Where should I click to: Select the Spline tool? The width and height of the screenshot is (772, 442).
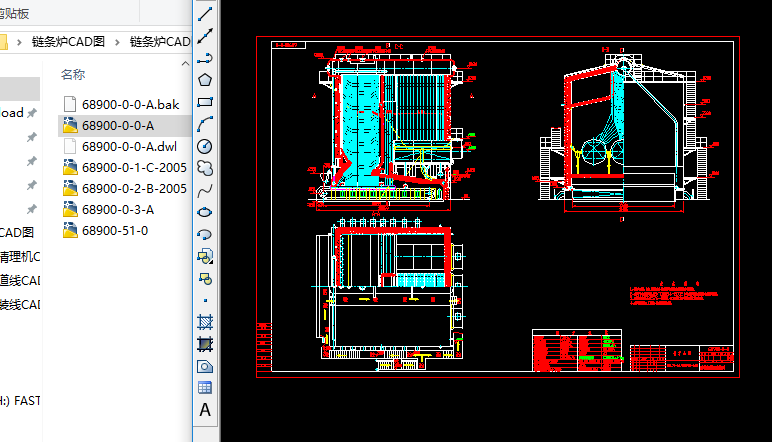pos(205,190)
